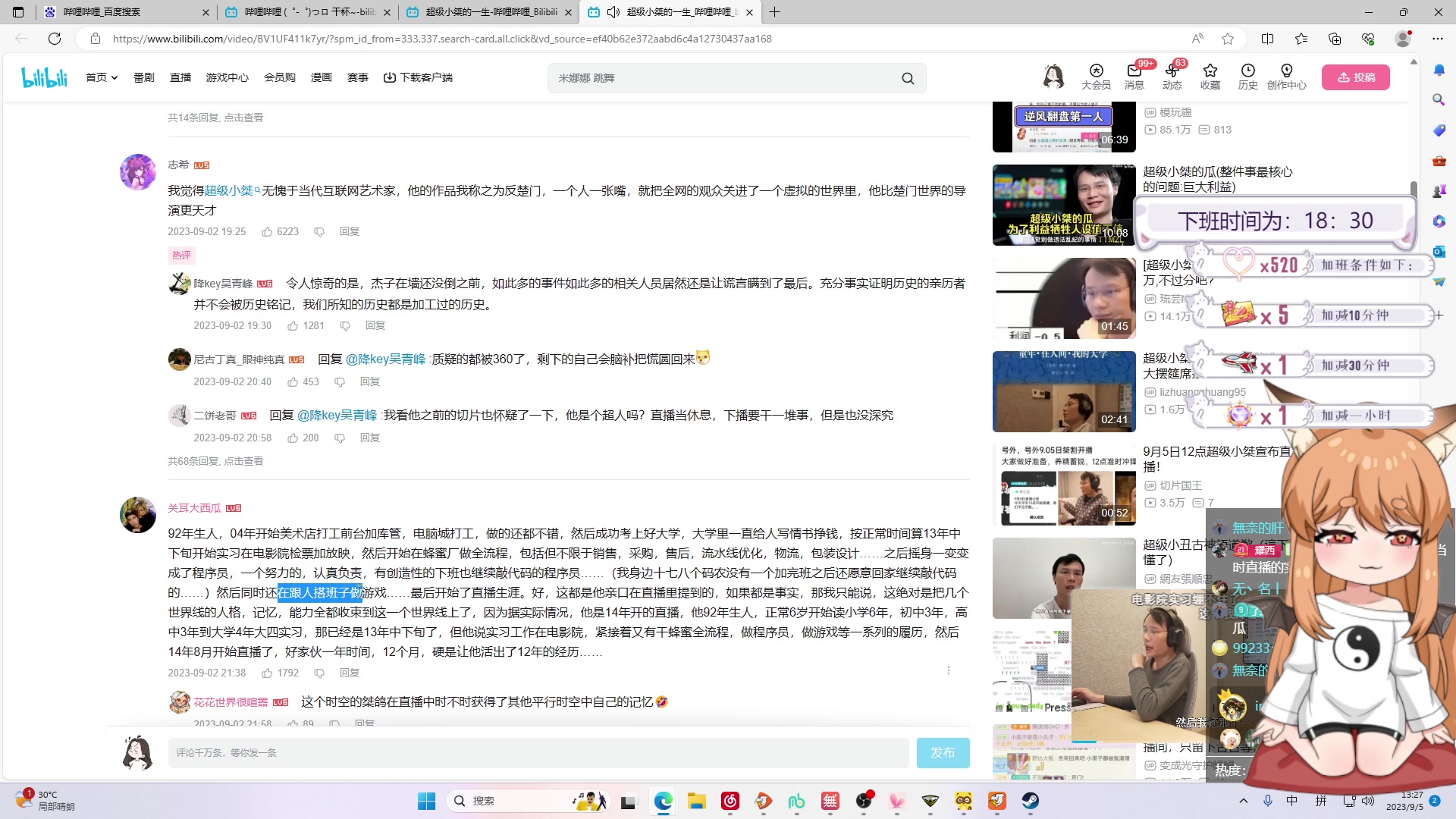Switch to 哔哩哔哩_百度搜索 browser tab
1456x819 pixels.
126,12
